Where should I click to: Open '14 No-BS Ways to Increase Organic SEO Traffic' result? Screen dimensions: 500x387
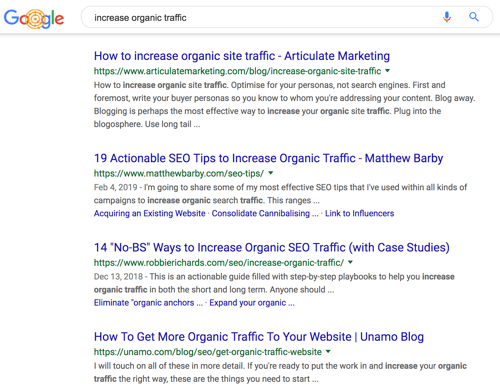click(272, 247)
